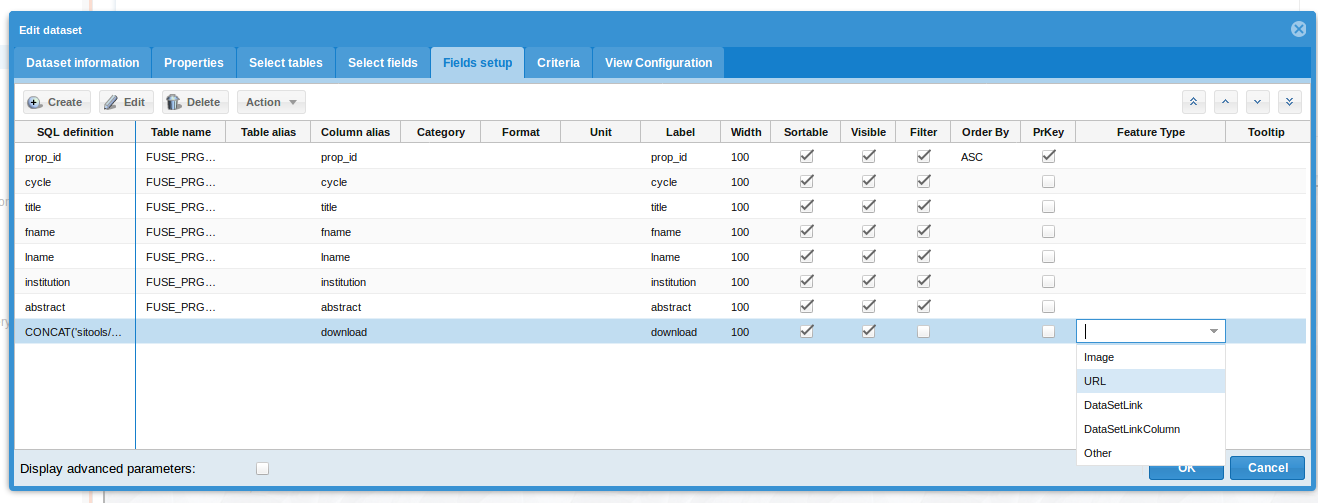1318x503 pixels.
Task: Open the Action dropdown menu
Action: (x=271, y=102)
